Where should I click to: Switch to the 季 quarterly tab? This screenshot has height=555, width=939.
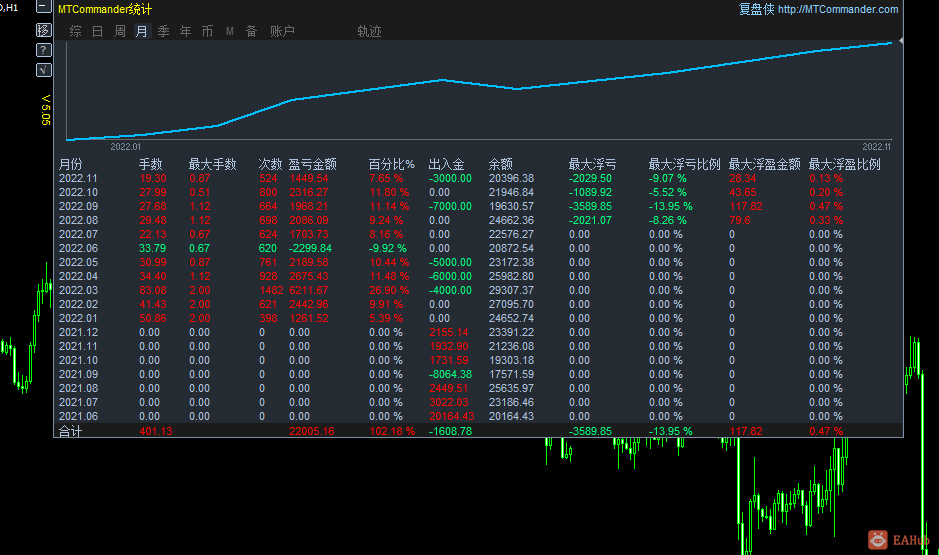[x=163, y=31]
